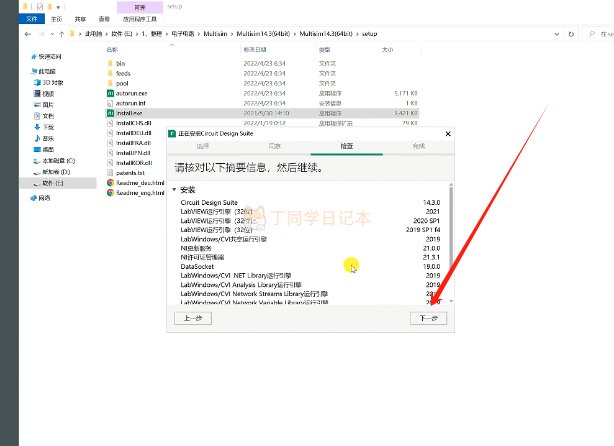Click the 上一步 button in installer
Image resolution: width=614 pixels, height=446 pixels.
193,318
